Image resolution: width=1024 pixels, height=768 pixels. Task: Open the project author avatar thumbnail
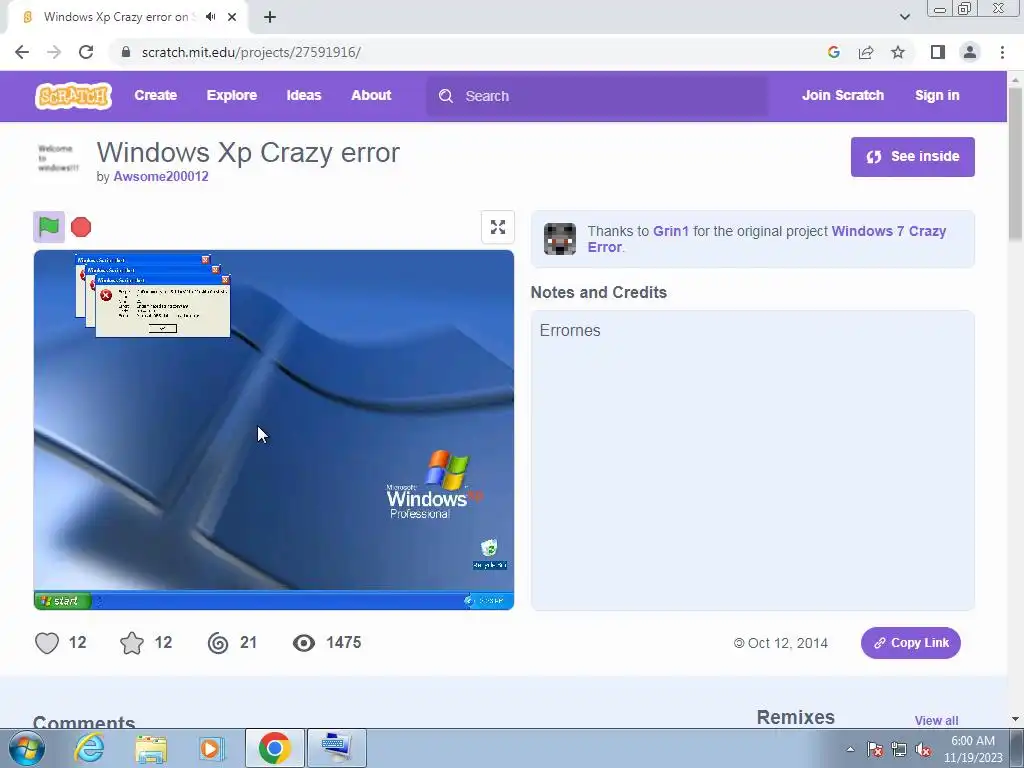tap(57, 157)
